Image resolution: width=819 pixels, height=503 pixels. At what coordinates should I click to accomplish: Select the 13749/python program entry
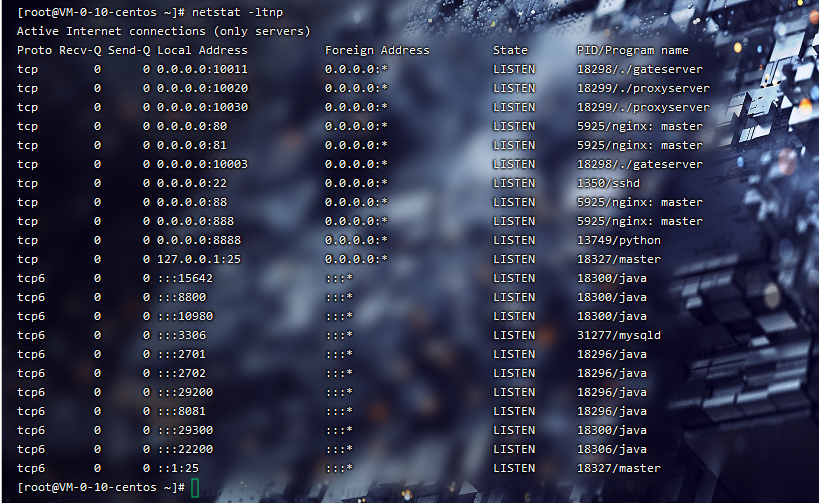[618, 240]
